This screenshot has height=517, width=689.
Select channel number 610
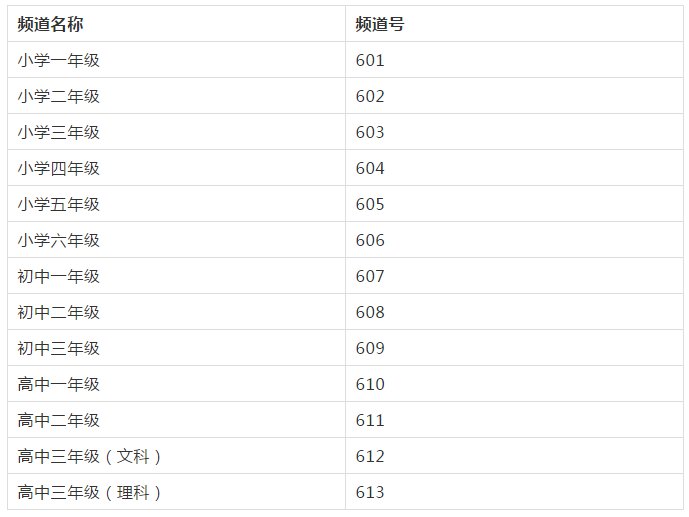pyautogui.click(x=370, y=384)
